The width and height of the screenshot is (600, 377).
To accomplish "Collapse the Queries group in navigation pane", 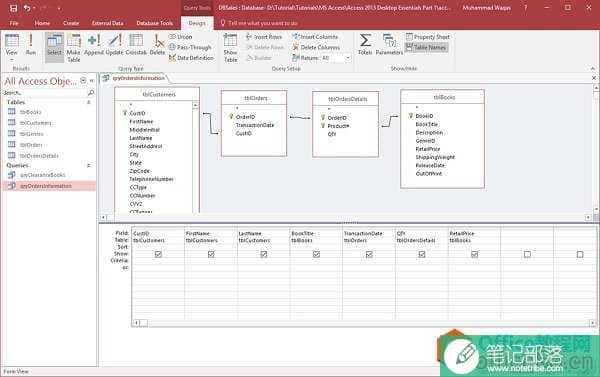I will [x=89, y=165].
